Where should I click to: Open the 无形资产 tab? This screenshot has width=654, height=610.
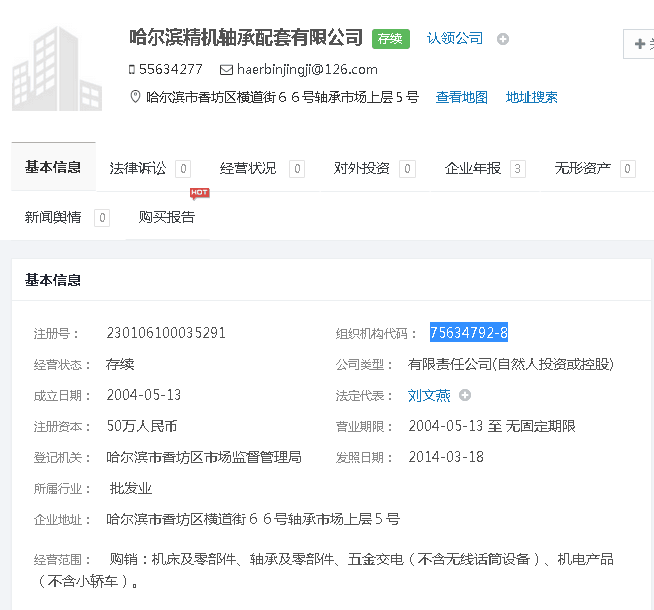coord(583,168)
